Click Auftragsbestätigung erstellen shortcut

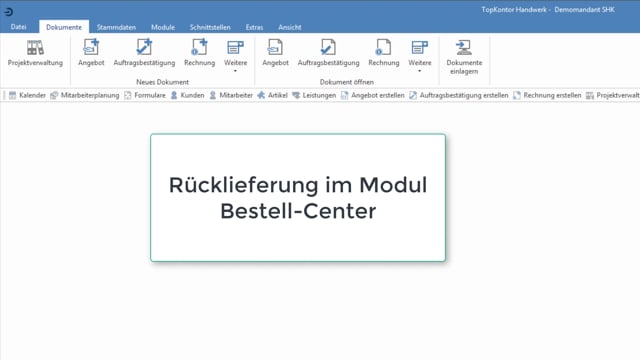[458, 95]
